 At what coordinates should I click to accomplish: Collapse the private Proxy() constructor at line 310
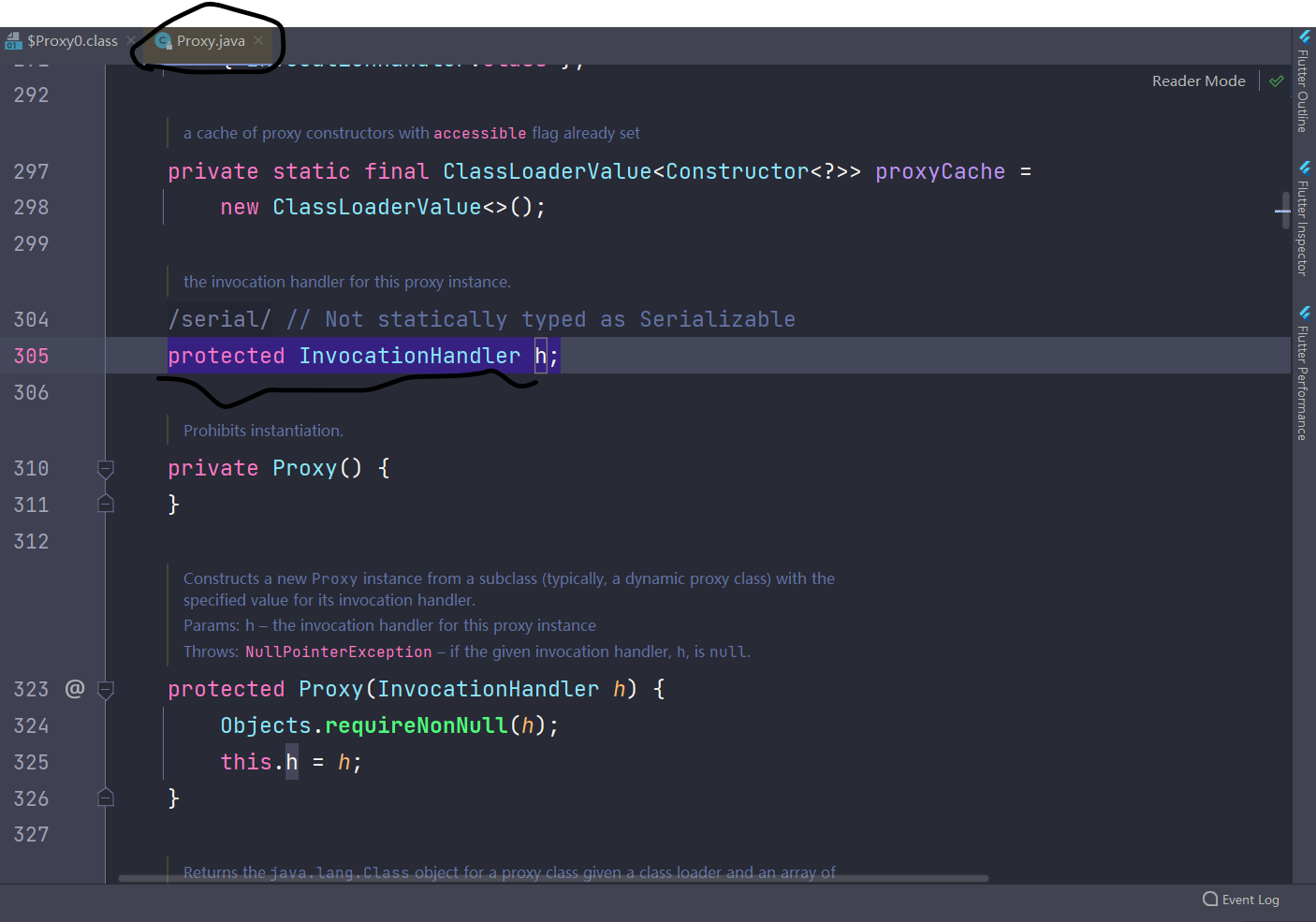tap(106, 468)
